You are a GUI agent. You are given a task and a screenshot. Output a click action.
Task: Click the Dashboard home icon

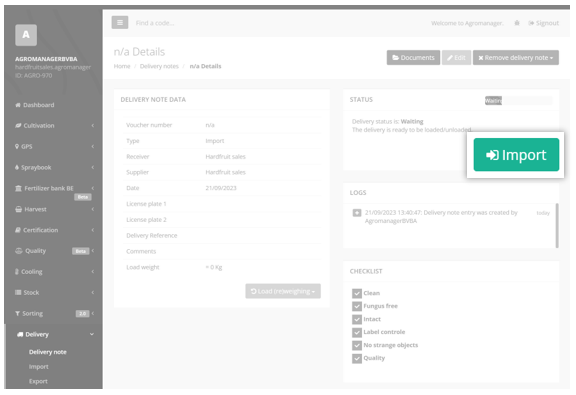click(18, 105)
